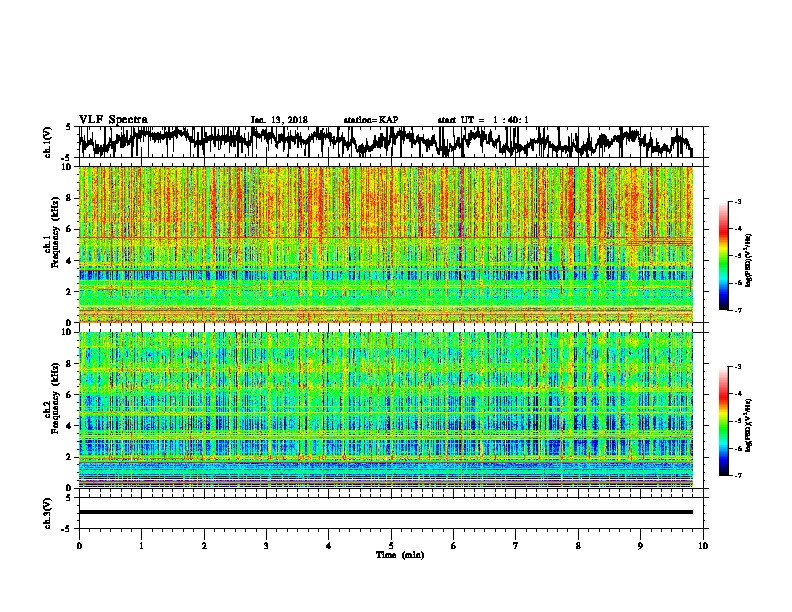Click the "VLF Spectra" plot title
Image resolution: width=792 pixels, height=612 pixels.
pyautogui.click(x=113, y=120)
